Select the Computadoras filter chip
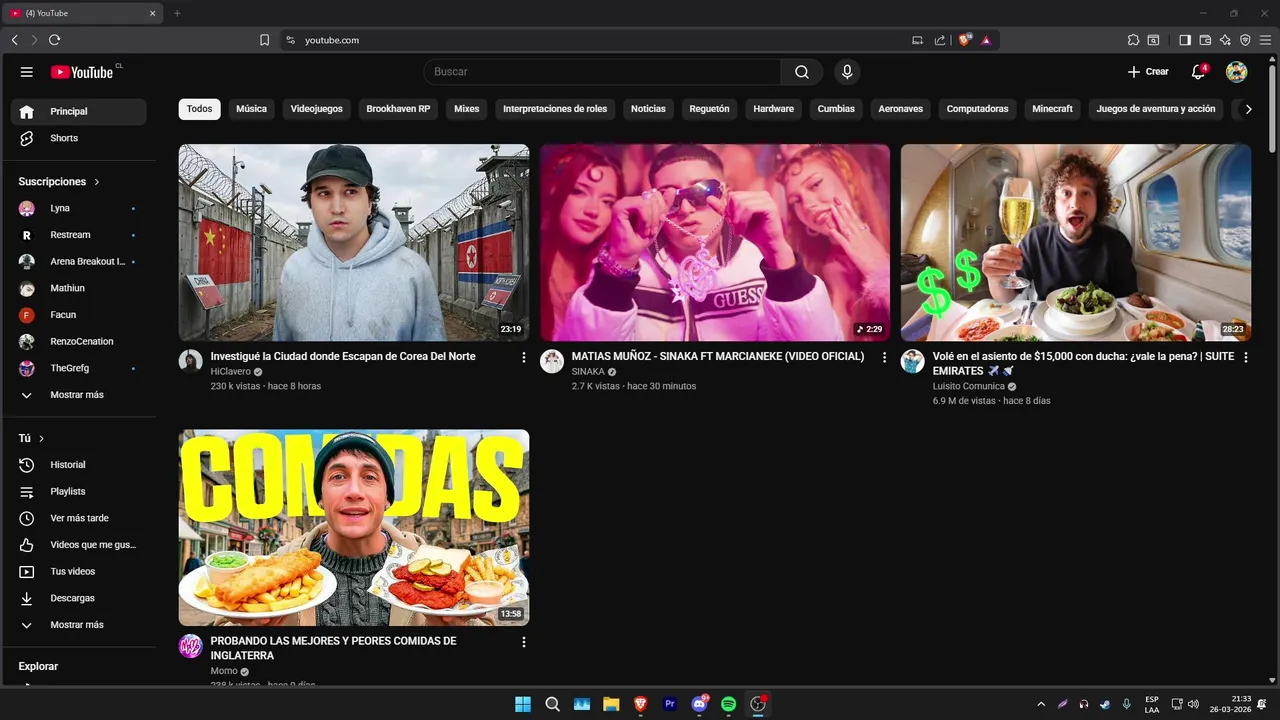This screenshot has height=720, width=1280. [x=977, y=109]
